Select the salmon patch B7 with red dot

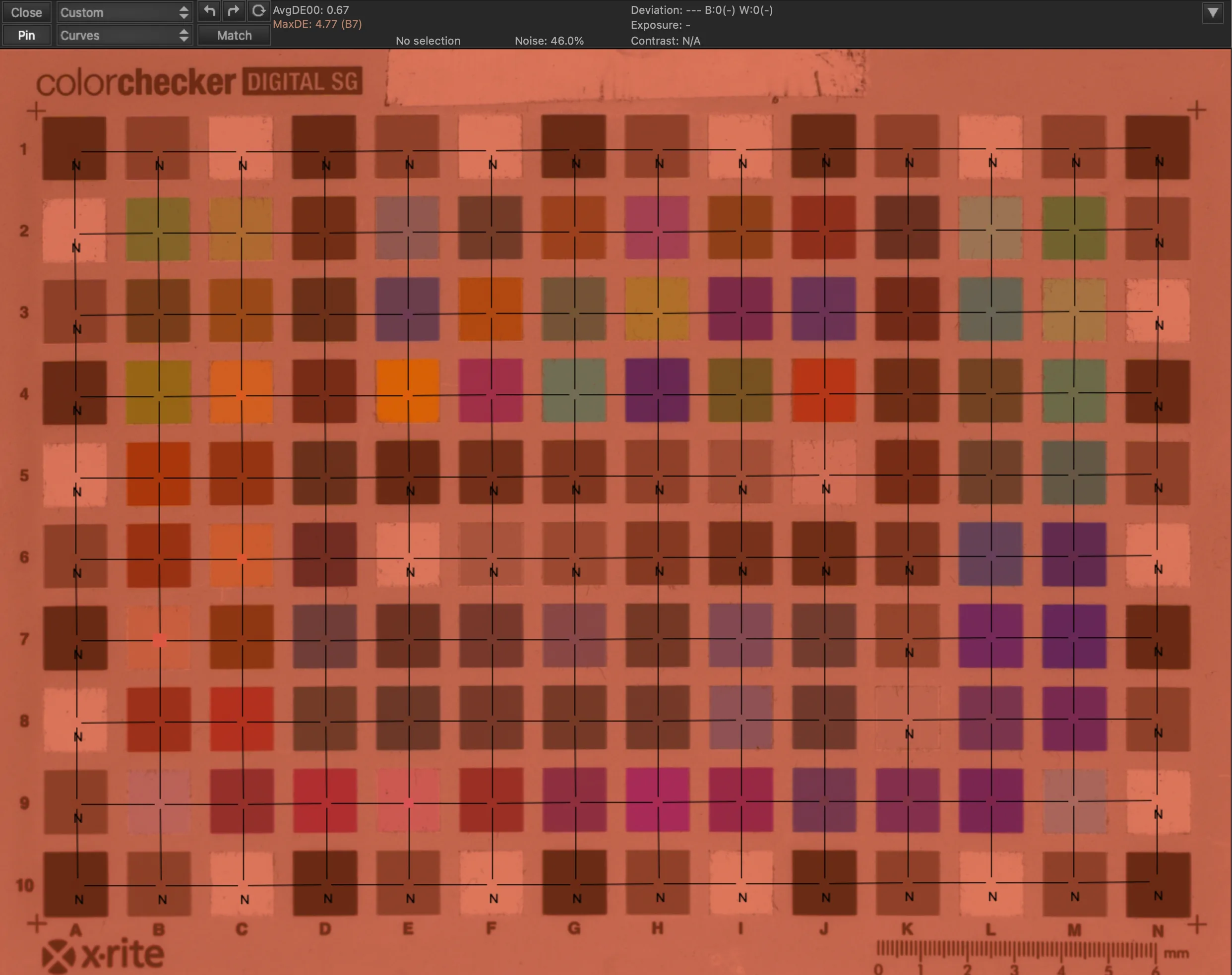tap(159, 637)
